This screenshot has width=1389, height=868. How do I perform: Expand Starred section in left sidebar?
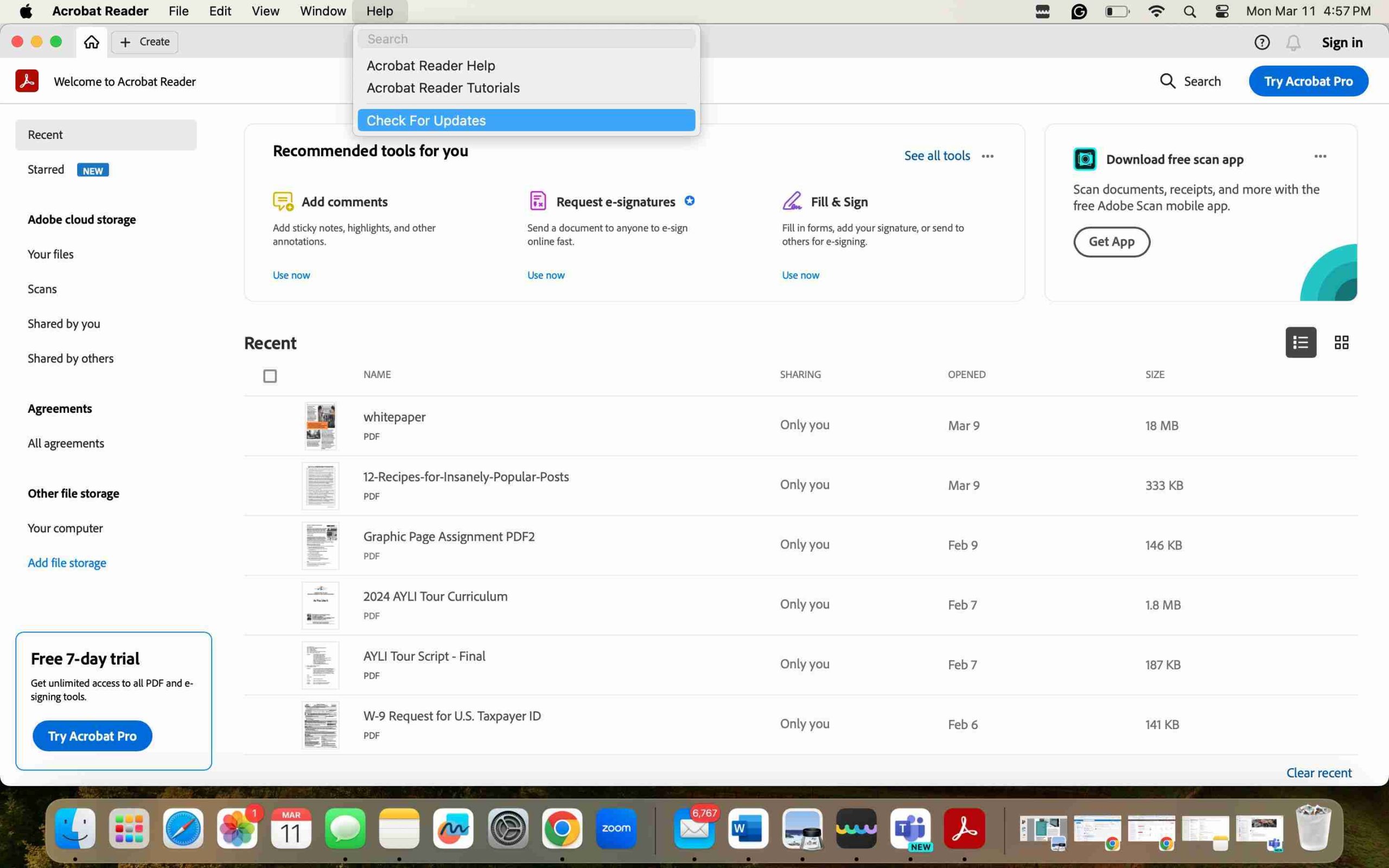46,169
